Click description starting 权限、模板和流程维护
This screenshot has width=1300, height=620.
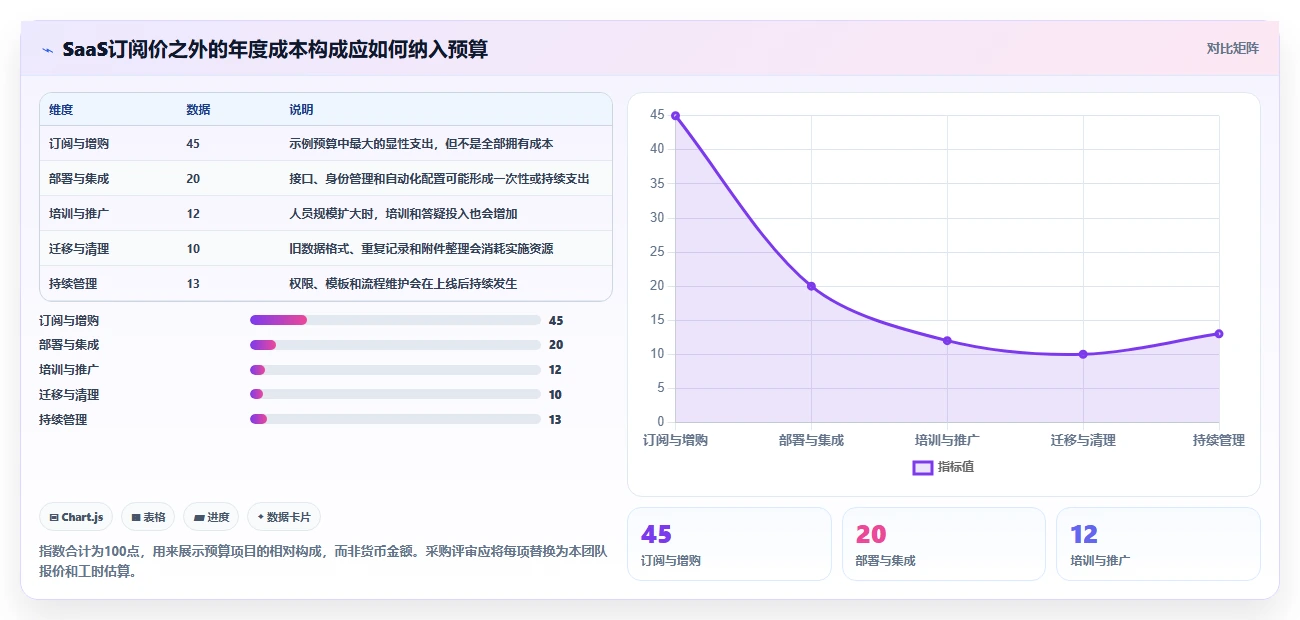[x=403, y=284]
